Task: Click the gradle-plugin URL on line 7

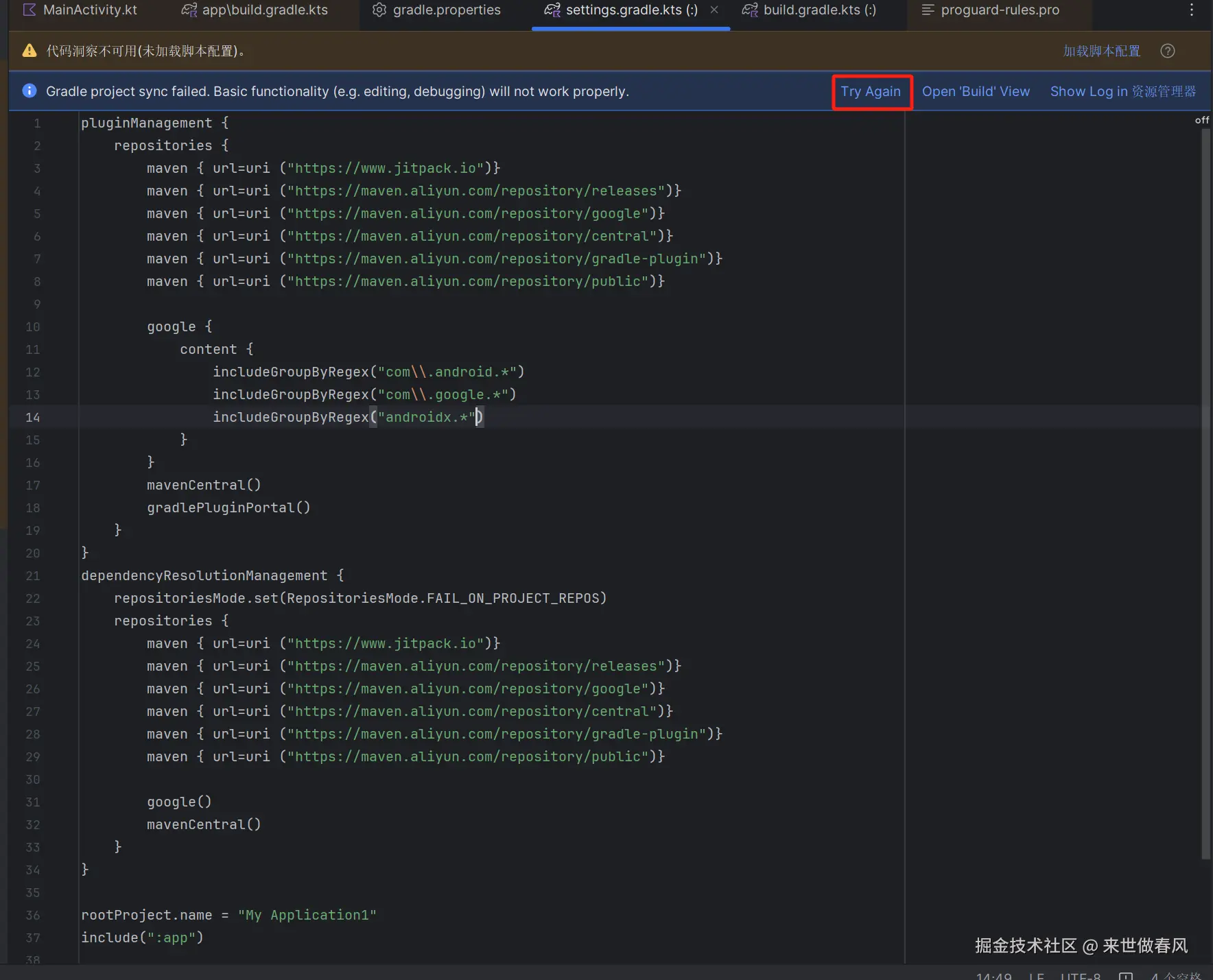Action: click(x=497, y=259)
